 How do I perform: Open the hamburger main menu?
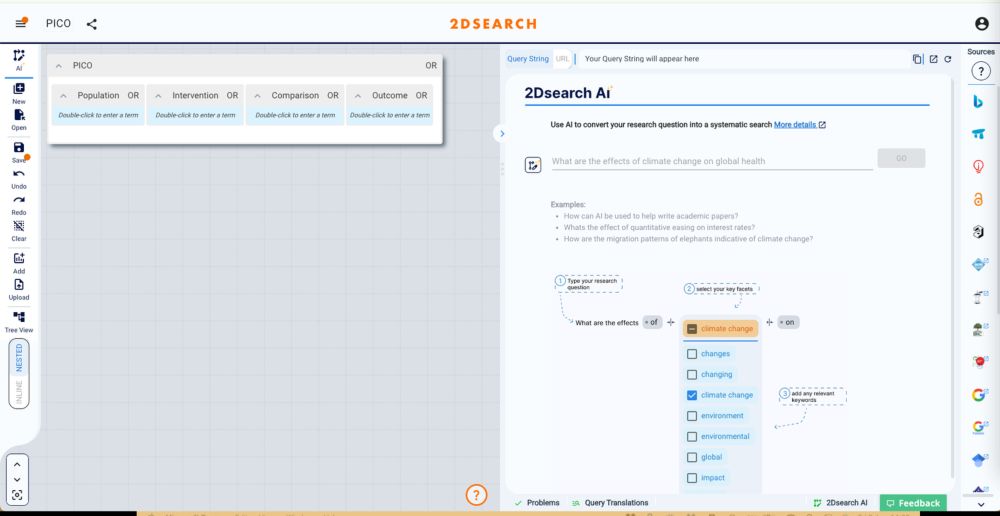(20, 23)
